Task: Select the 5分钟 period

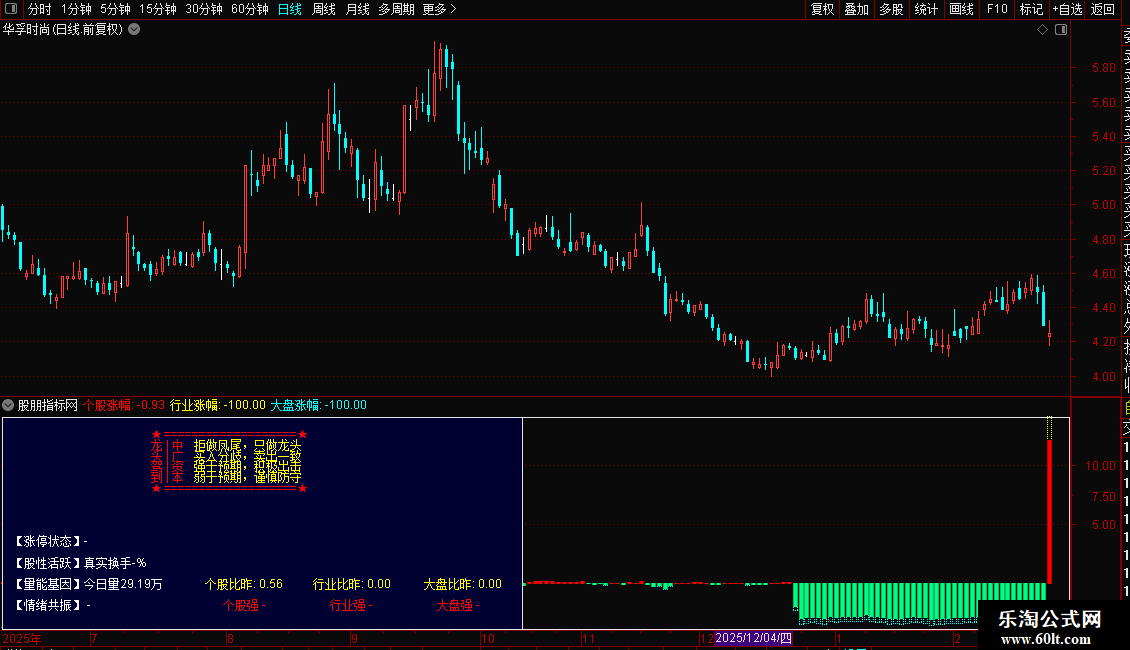Action: (x=115, y=9)
